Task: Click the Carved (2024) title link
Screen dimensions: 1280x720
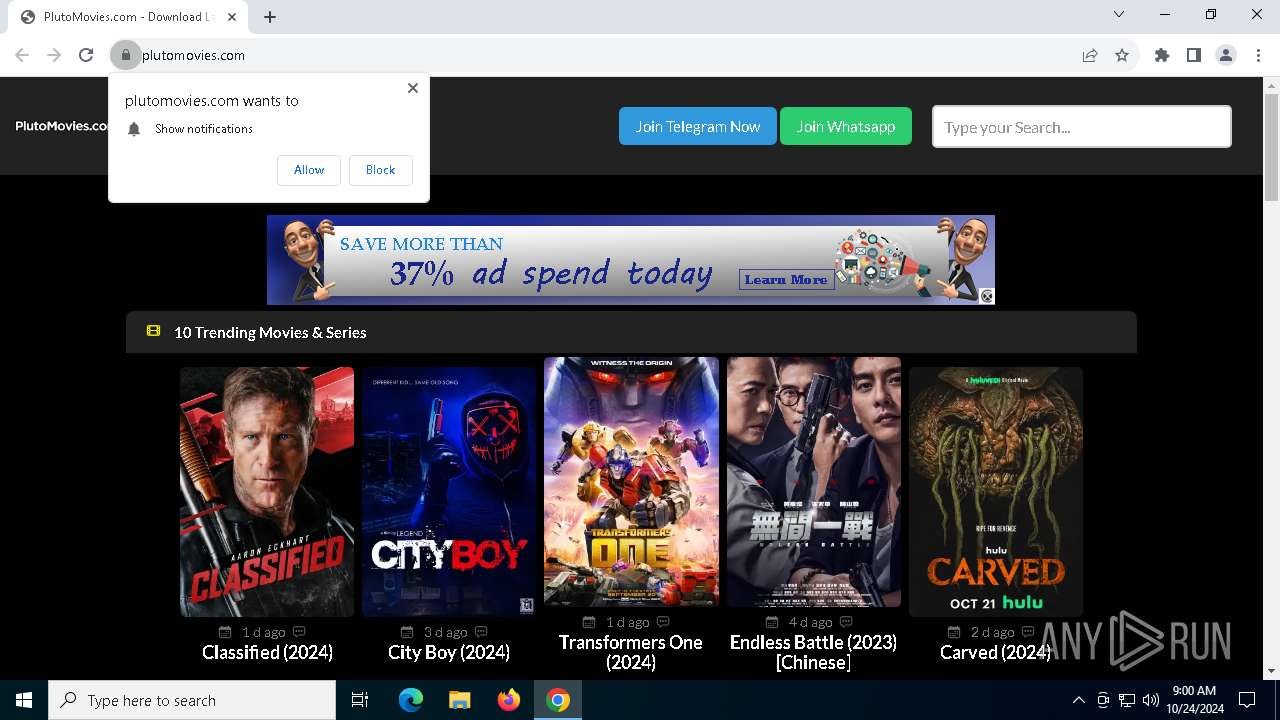Action: pos(996,652)
